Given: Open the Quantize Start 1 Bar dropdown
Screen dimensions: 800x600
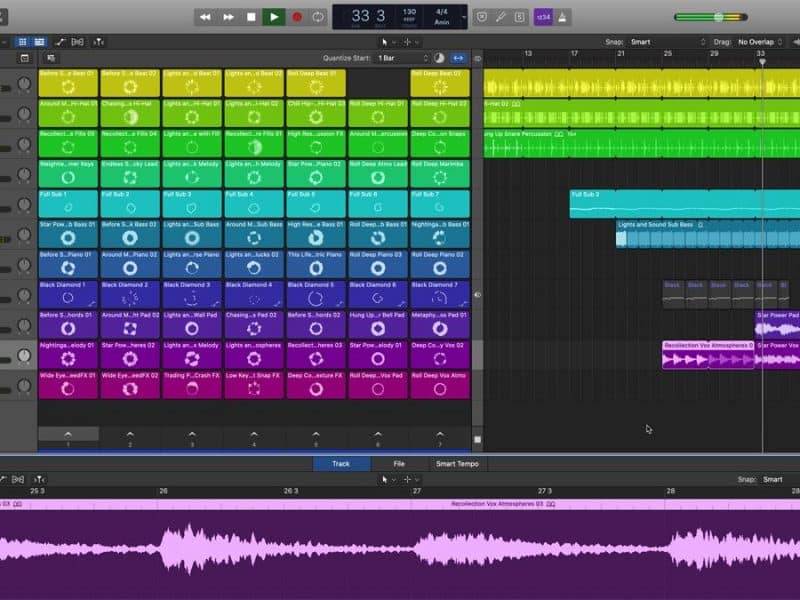Looking at the screenshot, I should (403, 58).
